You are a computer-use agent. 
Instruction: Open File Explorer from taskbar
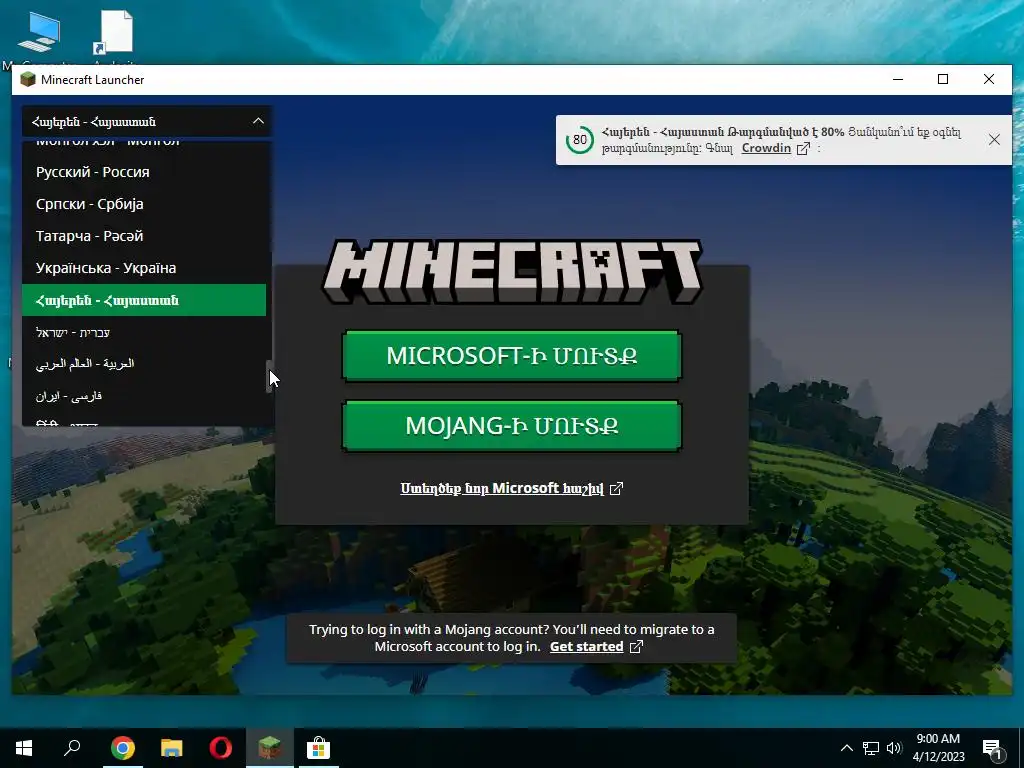point(172,748)
